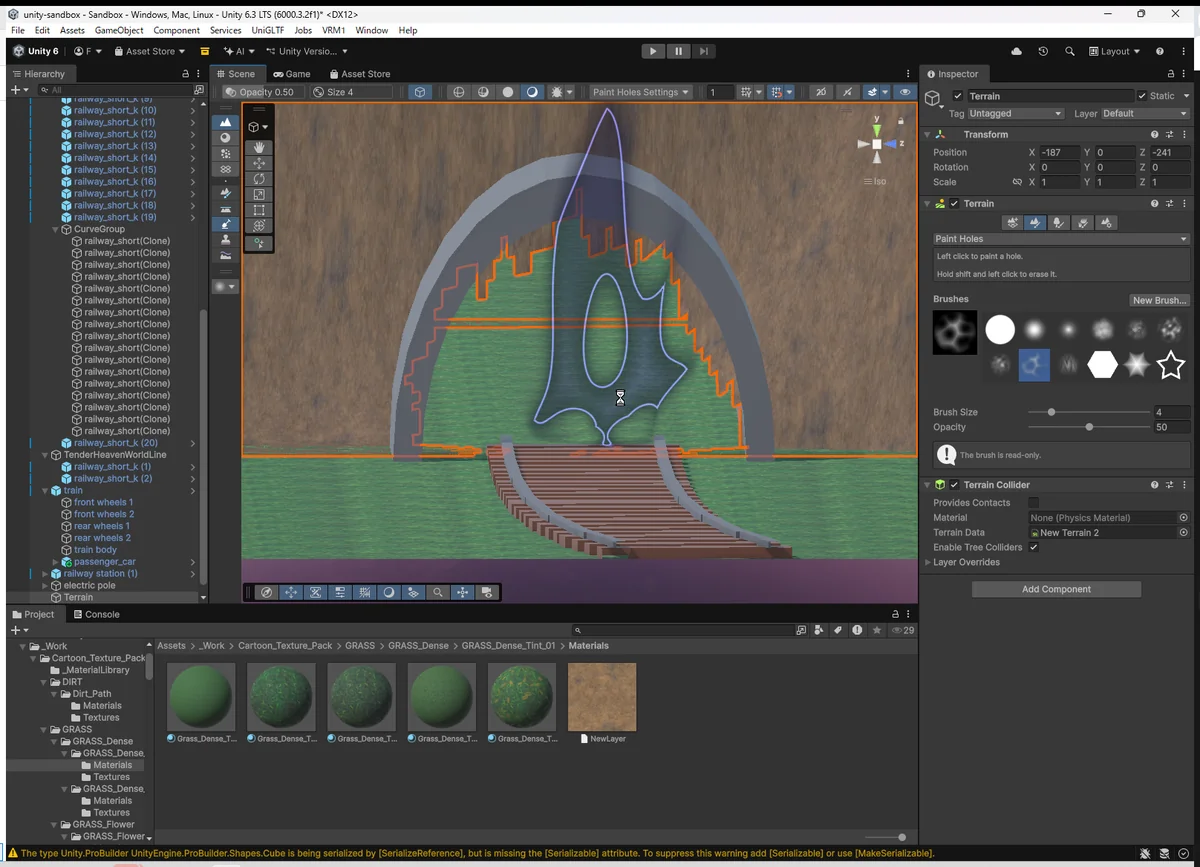Image resolution: width=1200 pixels, height=867 pixels.
Task: Adjust the Opacity slider handle
Action: tap(1089, 427)
